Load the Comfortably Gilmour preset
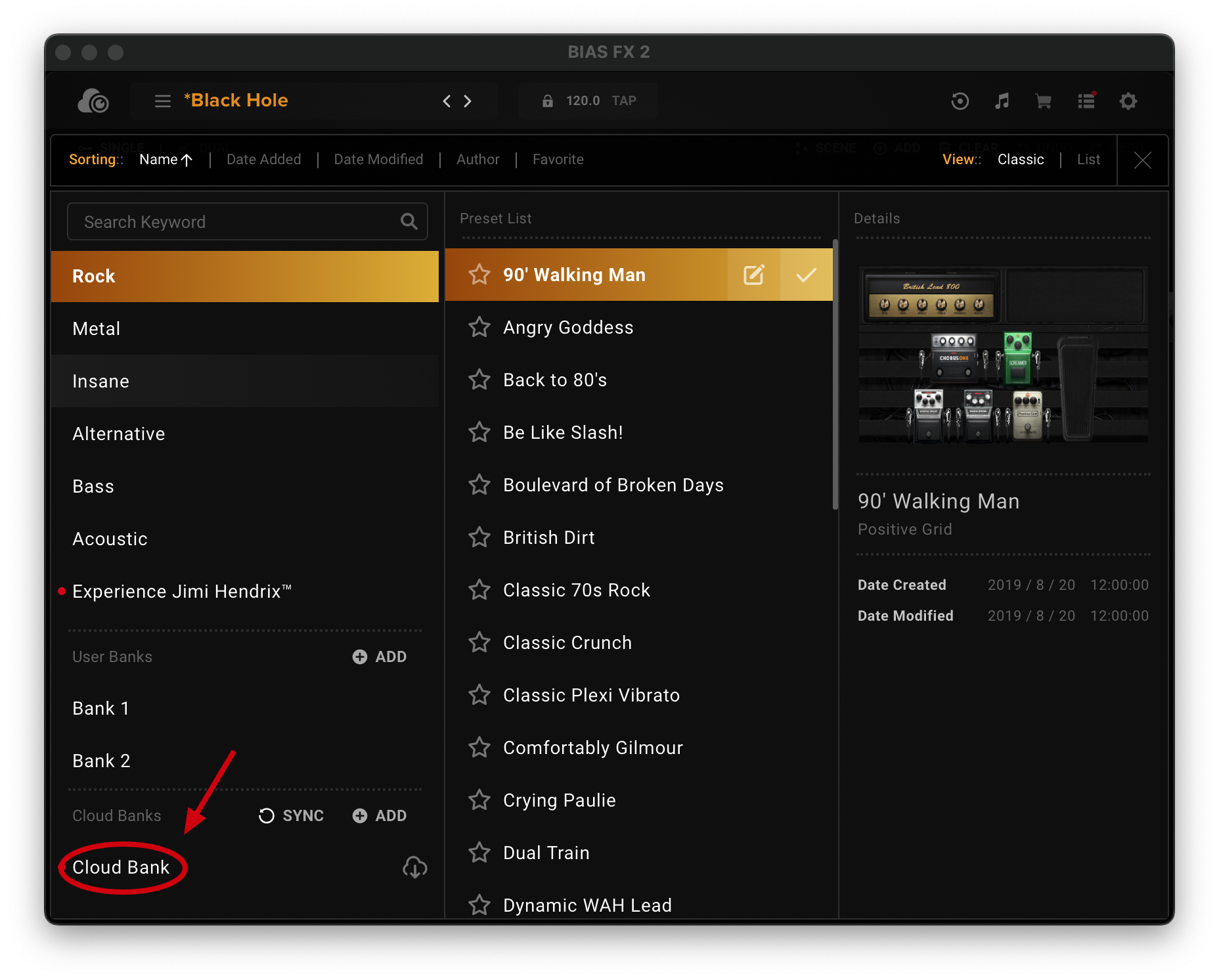This screenshot has height=980, width=1219. click(638, 747)
